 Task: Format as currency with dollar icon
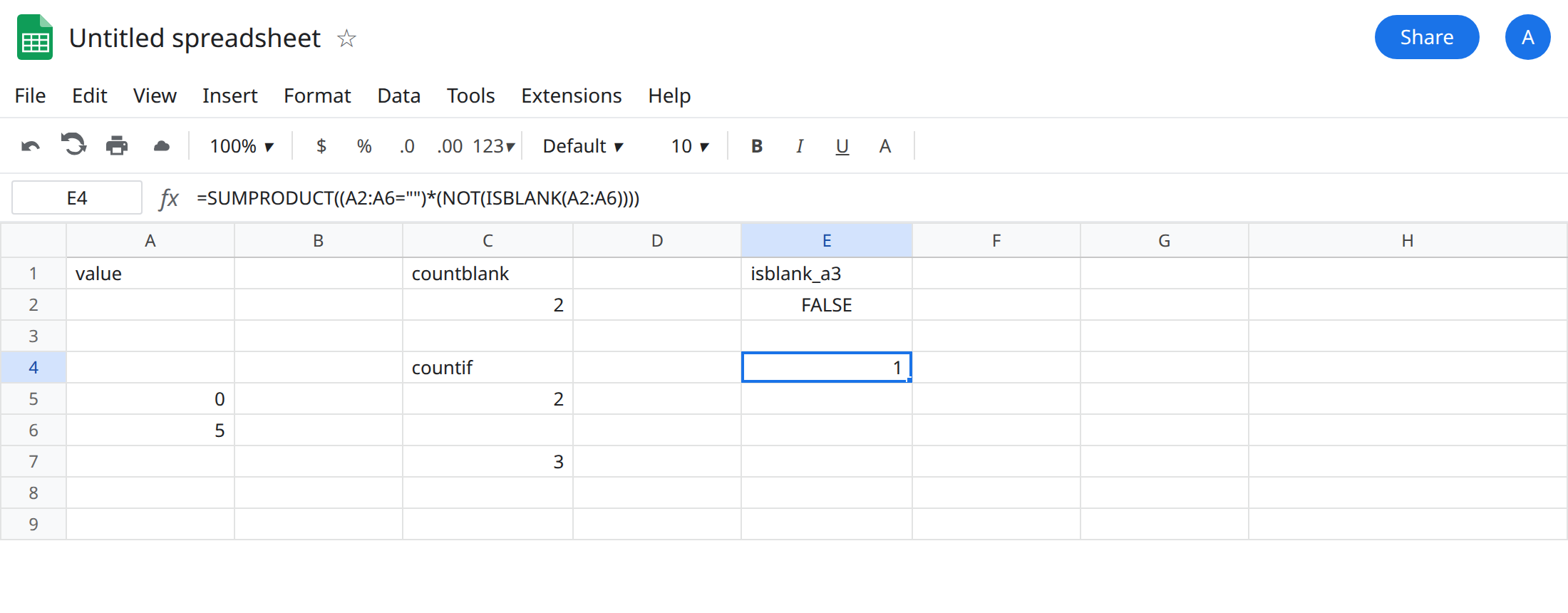[x=321, y=146]
